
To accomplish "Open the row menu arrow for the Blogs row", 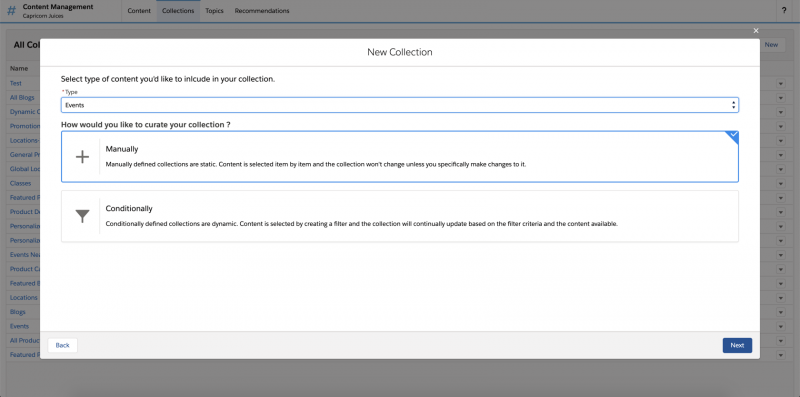I will click(x=781, y=312).
